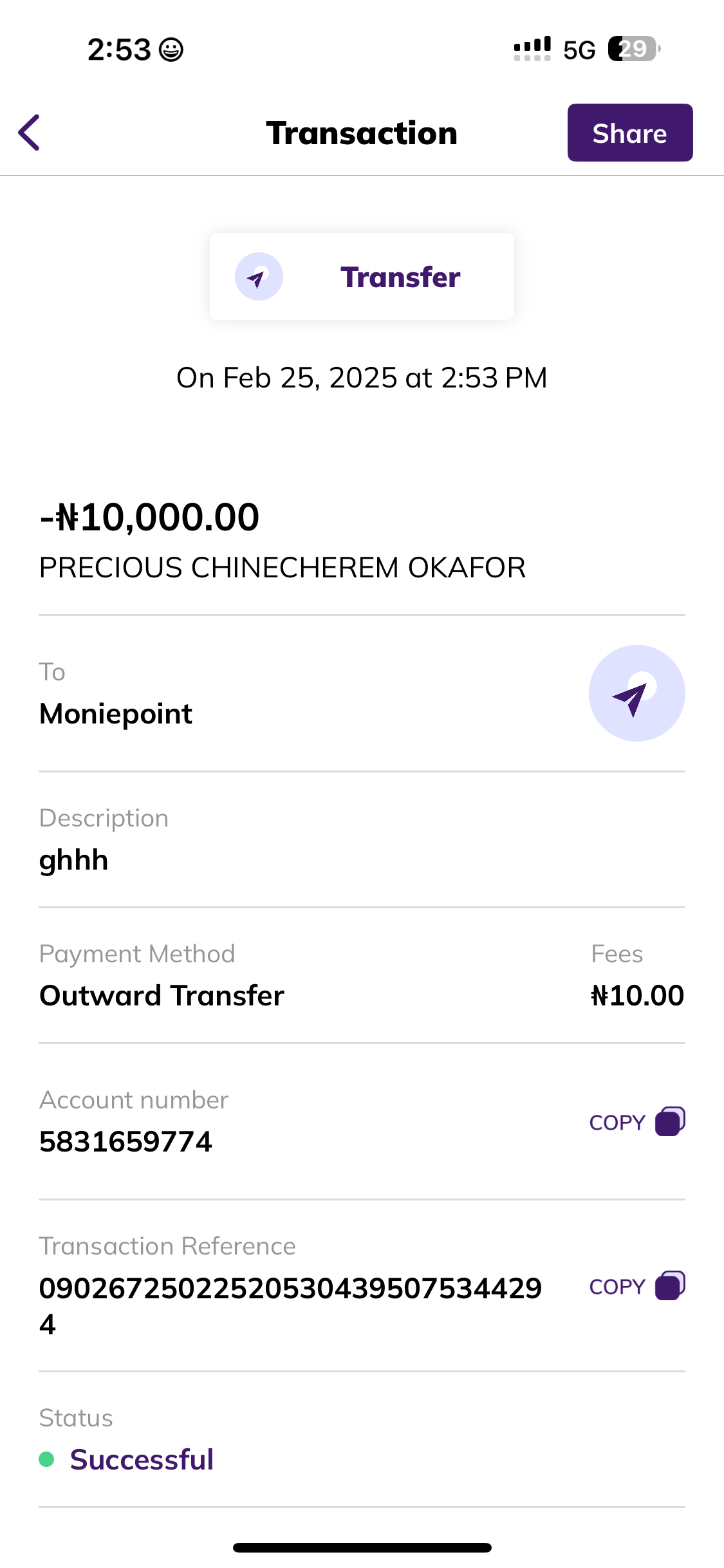Viewport: 724px width, 1568px height.
Task: Select the recipient name PRECIOUS CHINECHEREM OKAFOR
Action: coord(283,568)
